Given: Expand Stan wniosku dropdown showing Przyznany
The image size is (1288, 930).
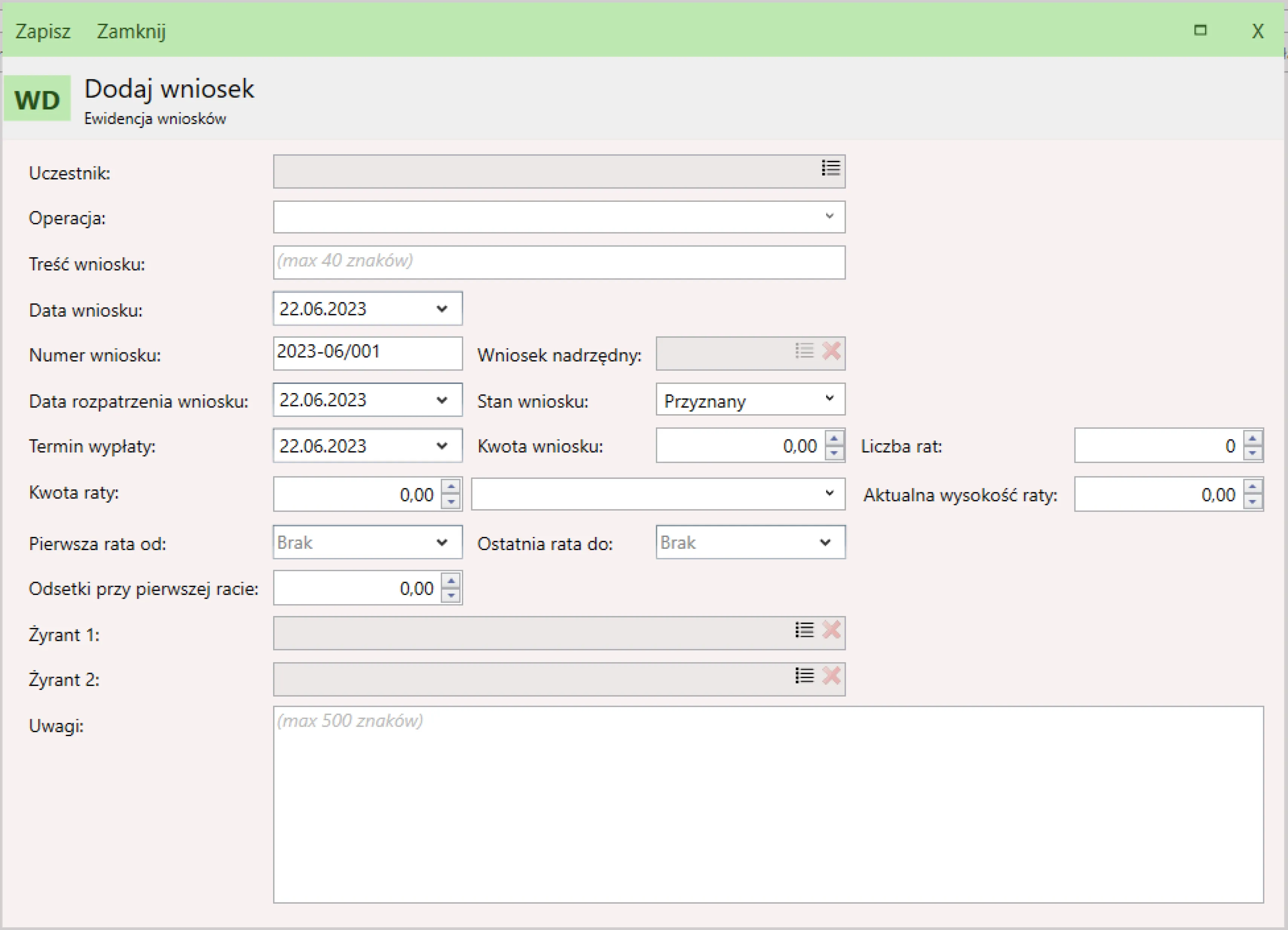Looking at the screenshot, I should pos(830,399).
